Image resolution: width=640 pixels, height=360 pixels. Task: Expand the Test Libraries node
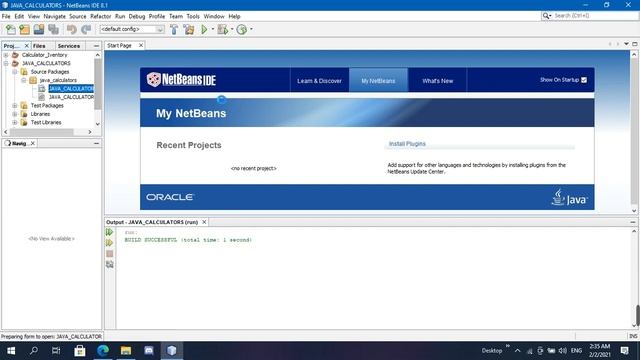coord(15,122)
